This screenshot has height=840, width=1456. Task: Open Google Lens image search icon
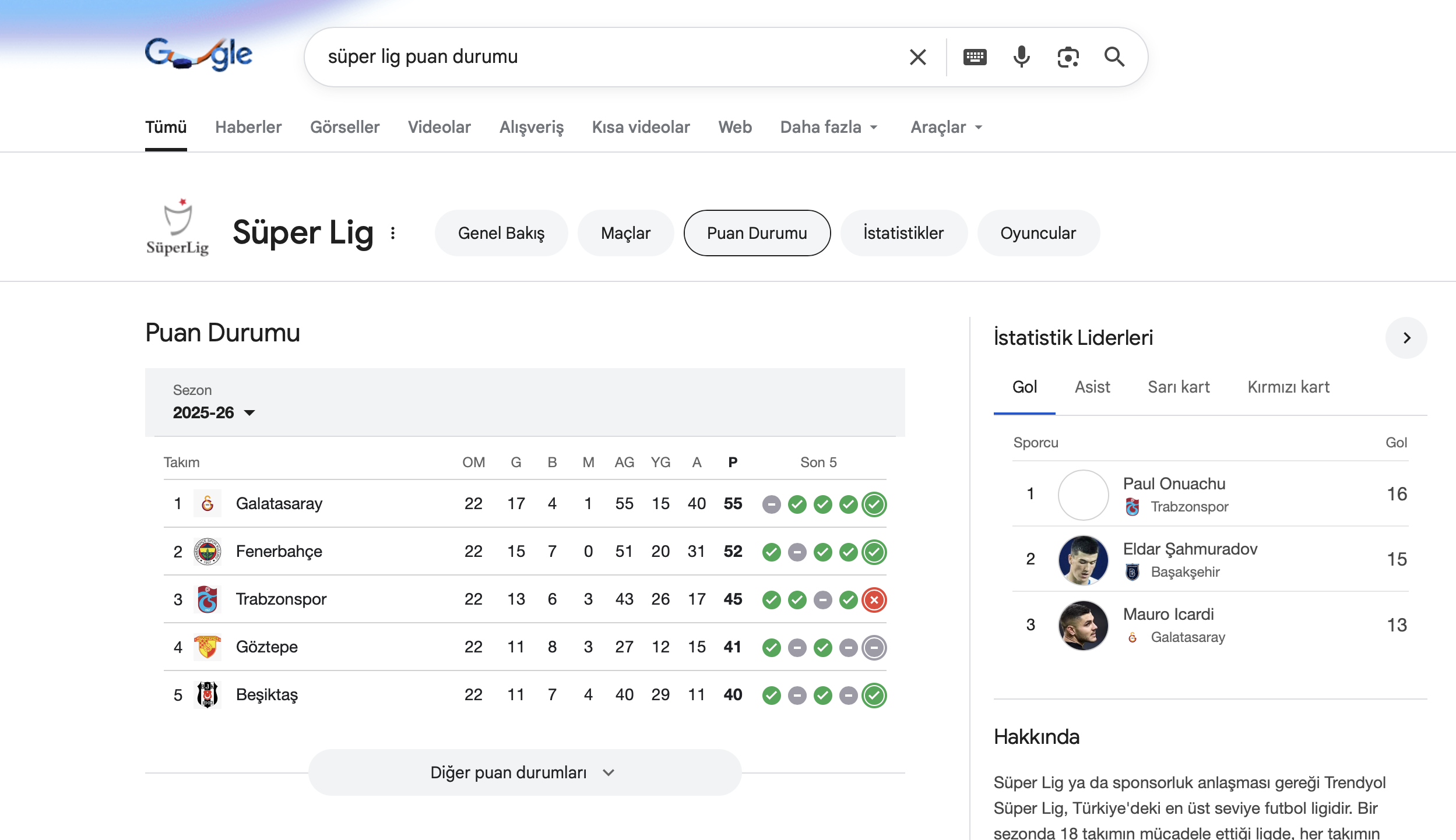tap(1068, 57)
